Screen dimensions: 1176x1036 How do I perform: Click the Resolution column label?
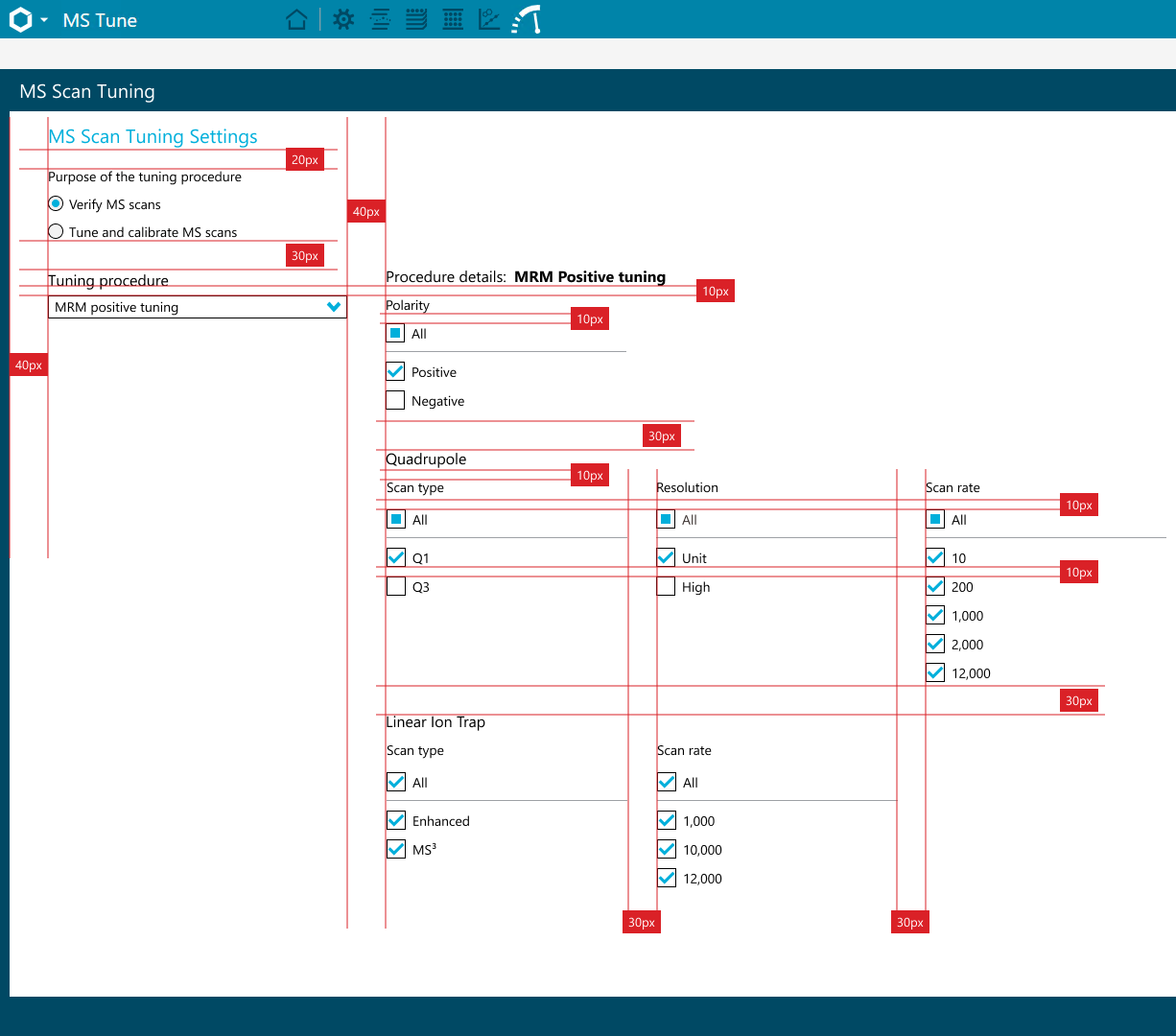click(687, 487)
